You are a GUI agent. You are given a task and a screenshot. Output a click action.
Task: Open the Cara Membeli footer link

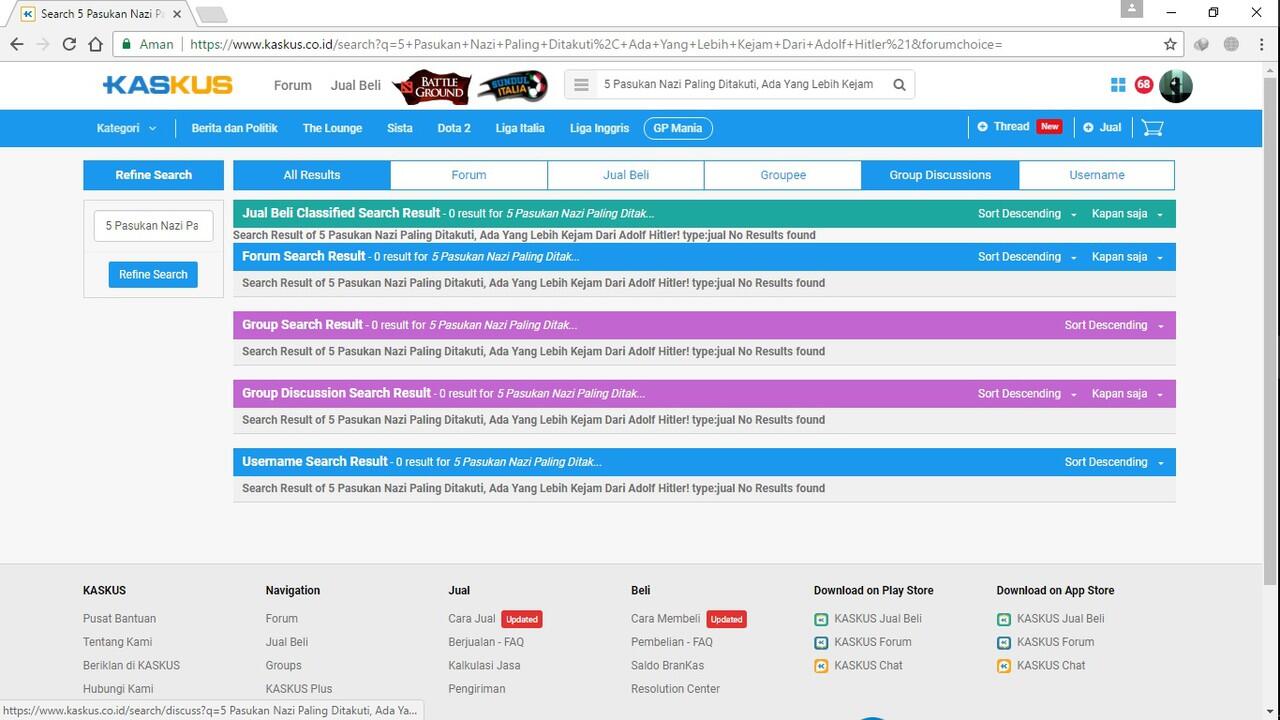(665, 619)
